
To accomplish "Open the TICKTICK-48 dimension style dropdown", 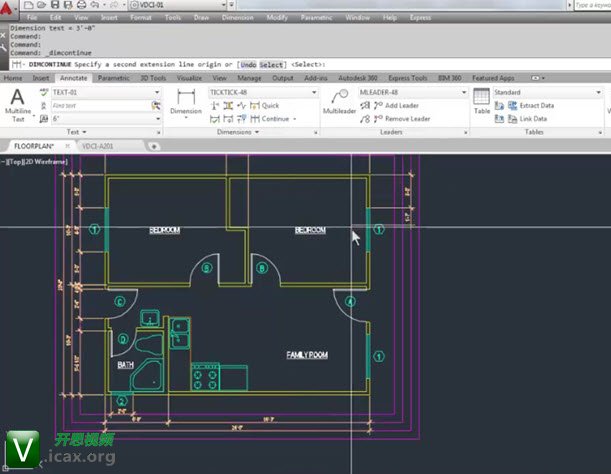I will pos(314,92).
